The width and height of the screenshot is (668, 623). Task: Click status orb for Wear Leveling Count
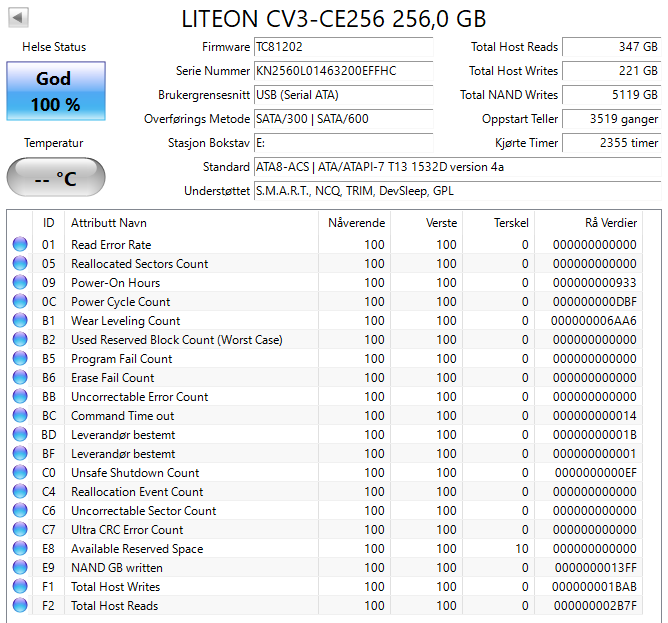[x=20, y=320]
